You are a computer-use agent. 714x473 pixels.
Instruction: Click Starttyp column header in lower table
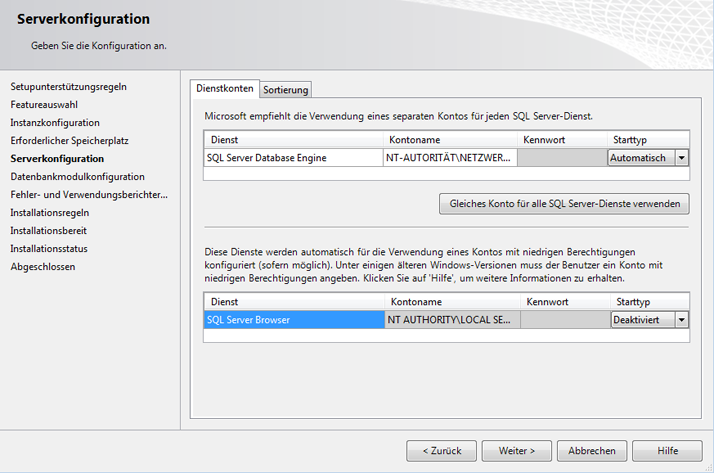coord(650,302)
